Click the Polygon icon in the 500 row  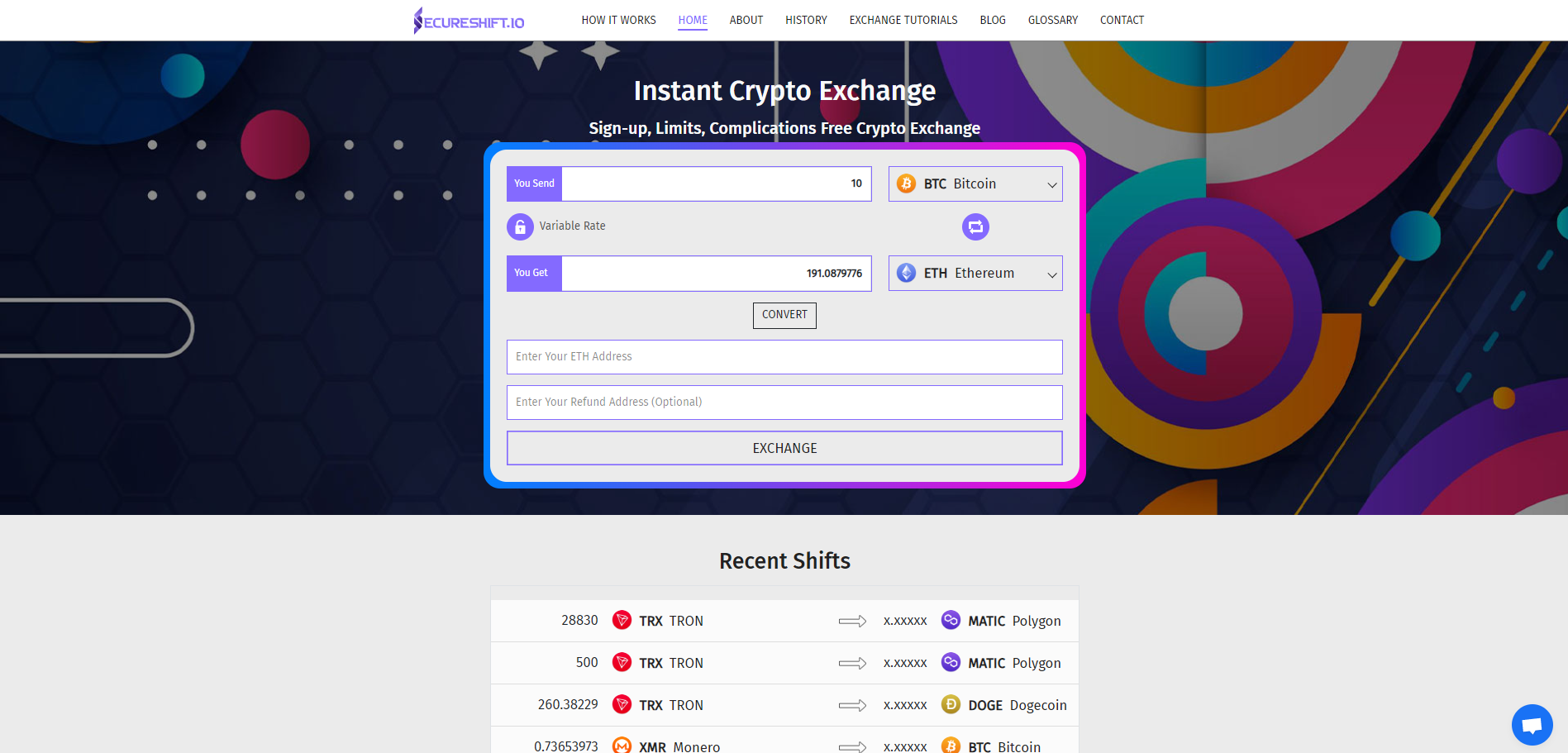(x=951, y=662)
